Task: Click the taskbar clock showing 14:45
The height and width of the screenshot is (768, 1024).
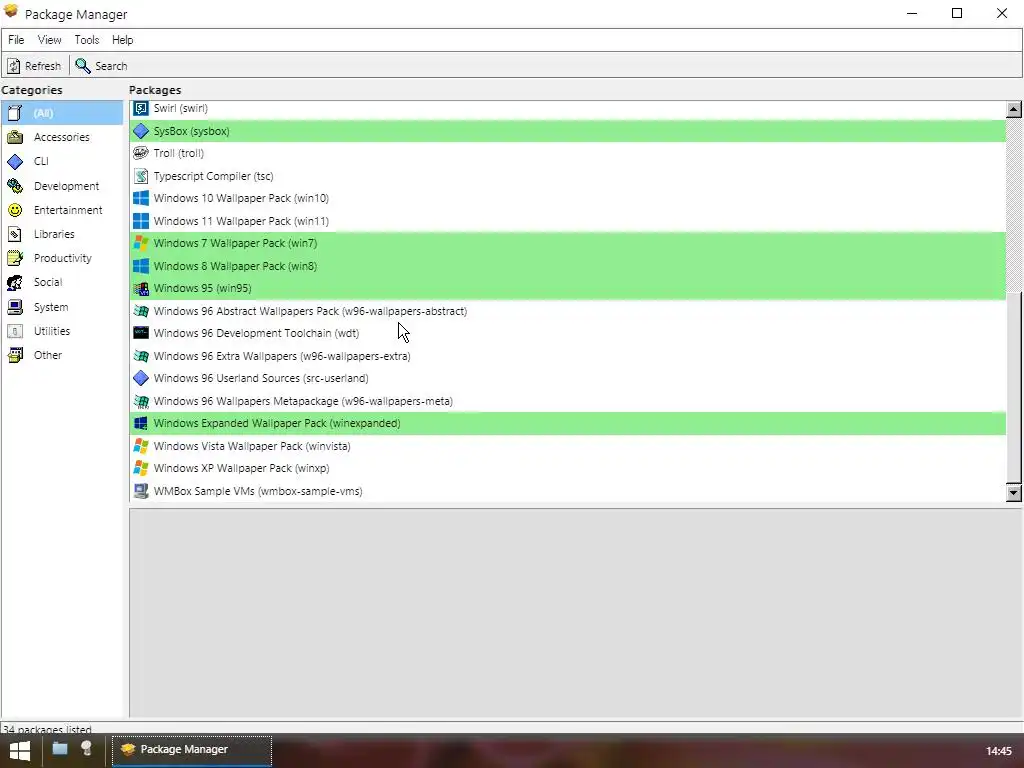Action: click(999, 752)
